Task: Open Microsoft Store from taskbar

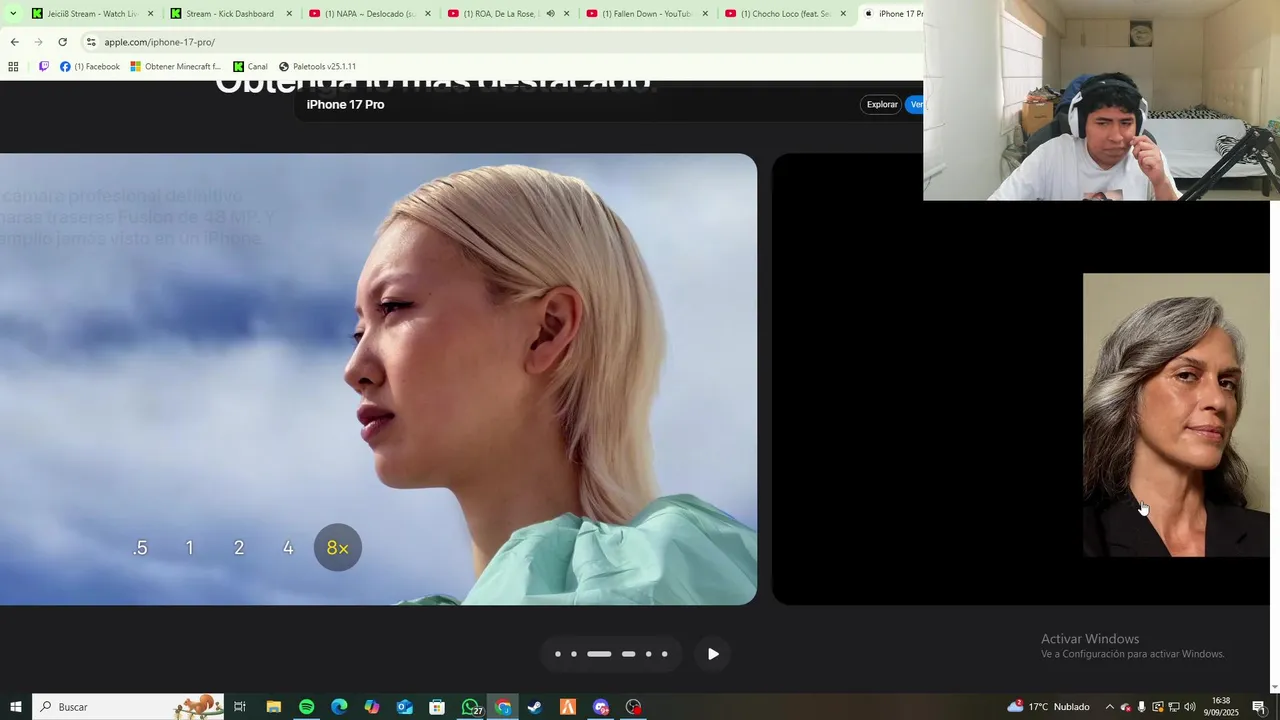Action: click(437, 707)
